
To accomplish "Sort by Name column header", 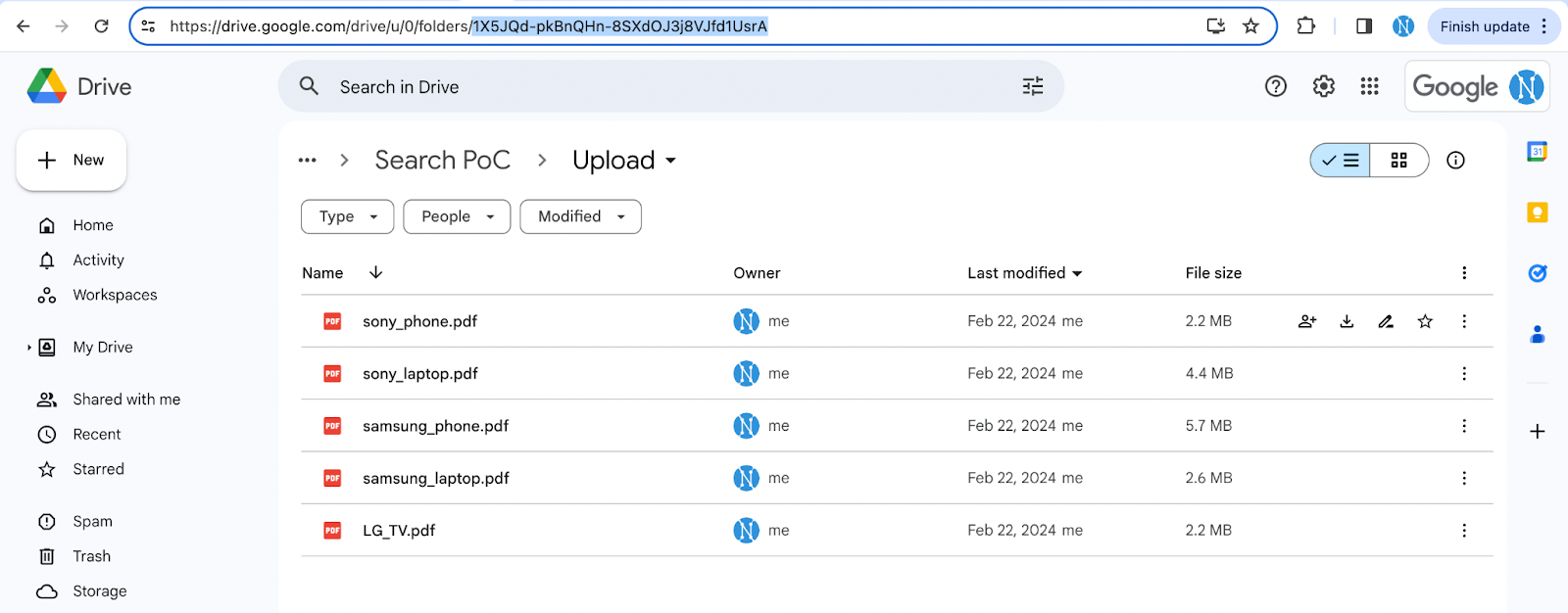I will [322, 273].
